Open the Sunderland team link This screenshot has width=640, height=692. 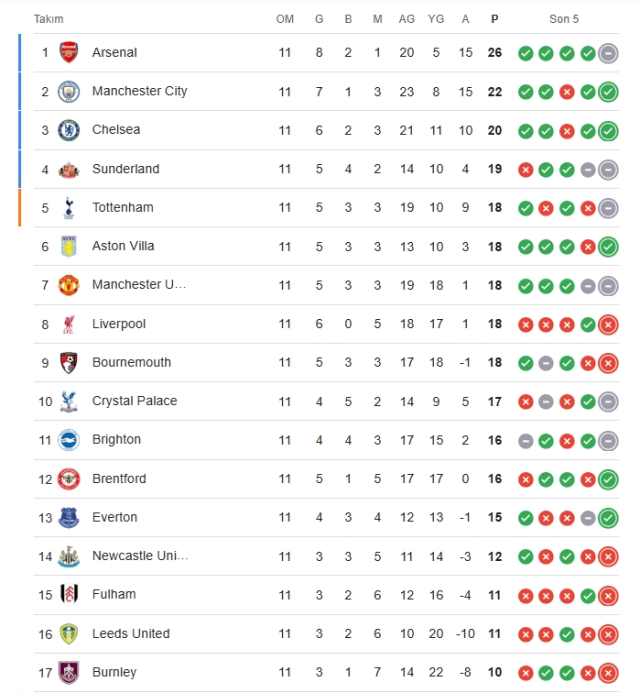click(125, 169)
